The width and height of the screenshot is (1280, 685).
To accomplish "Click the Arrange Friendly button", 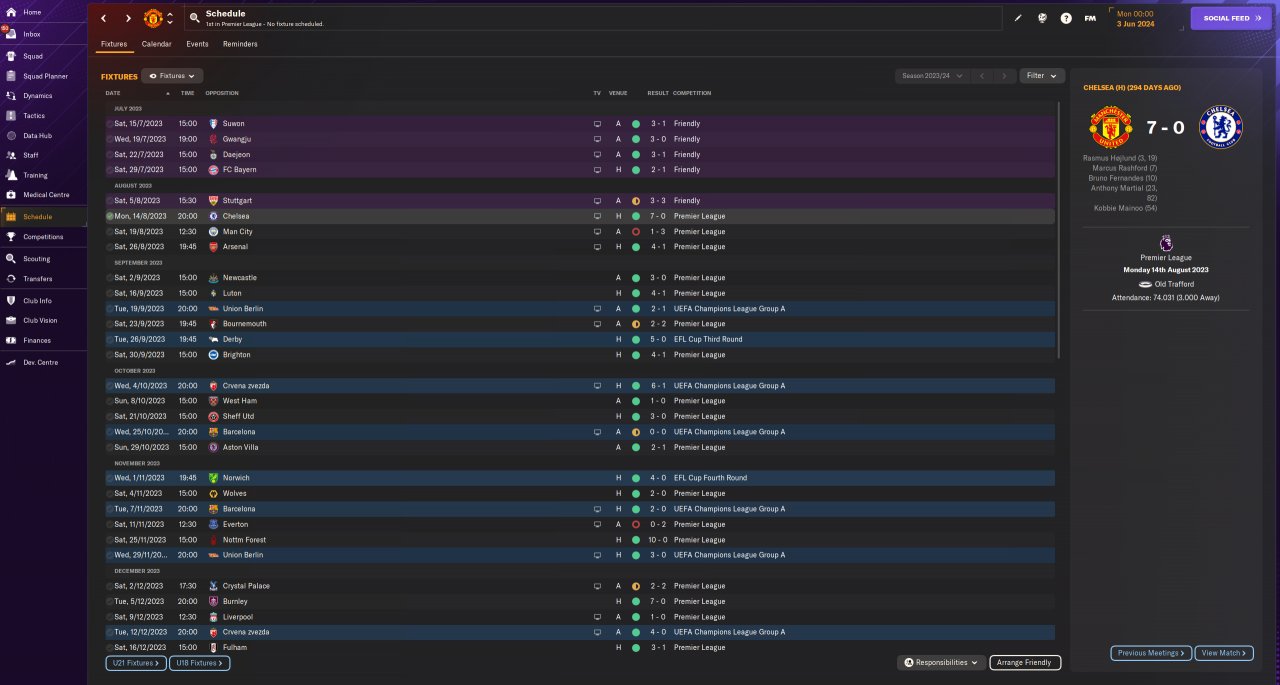I will tap(1025, 662).
